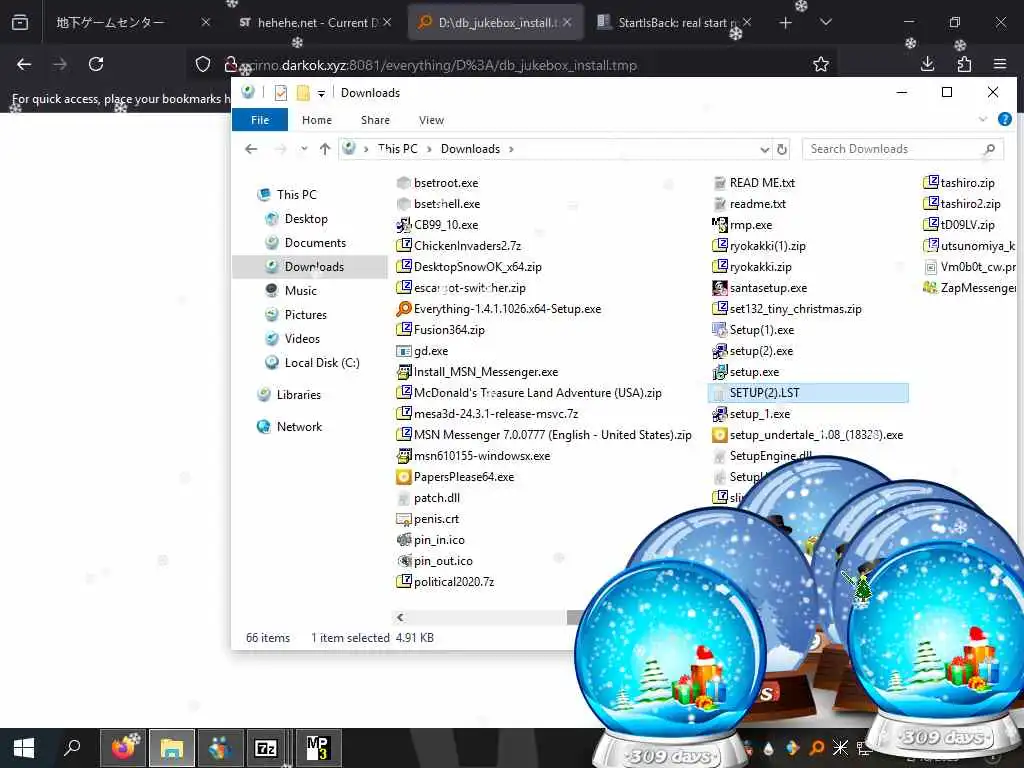
Task: Select Network in the navigation pane
Action: point(299,427)
